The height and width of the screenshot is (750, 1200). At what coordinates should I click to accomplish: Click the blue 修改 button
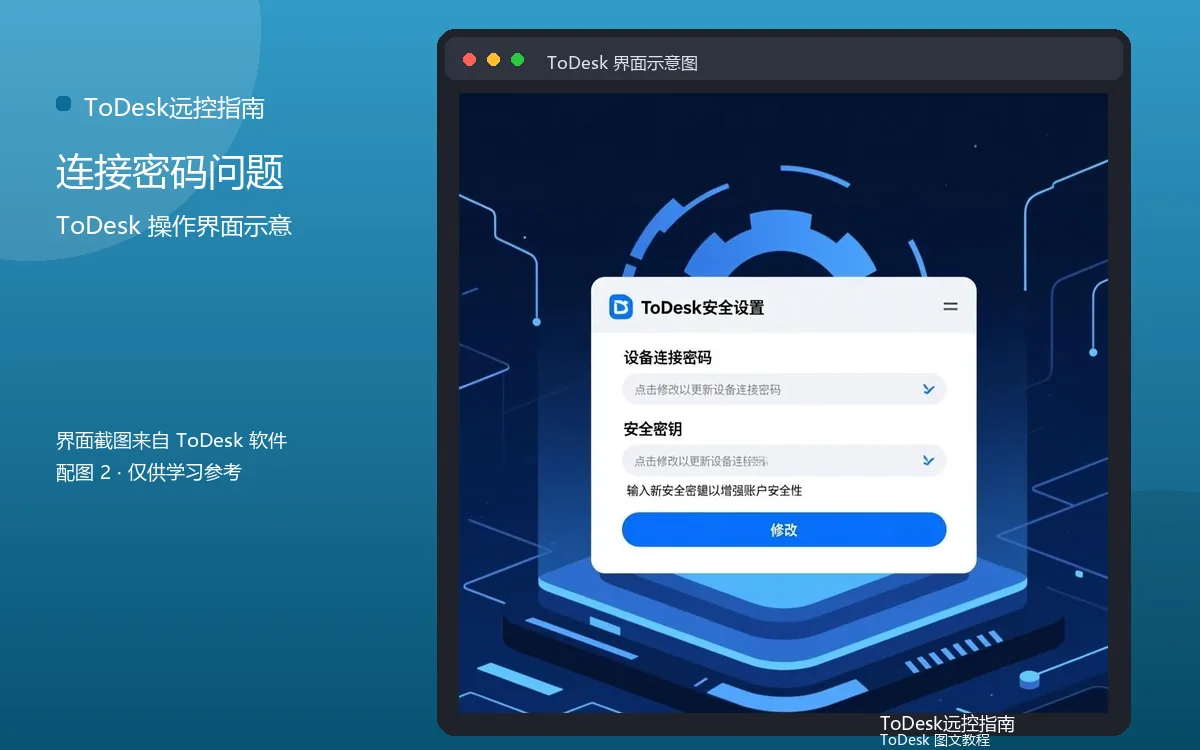click(x=784, y=530)
